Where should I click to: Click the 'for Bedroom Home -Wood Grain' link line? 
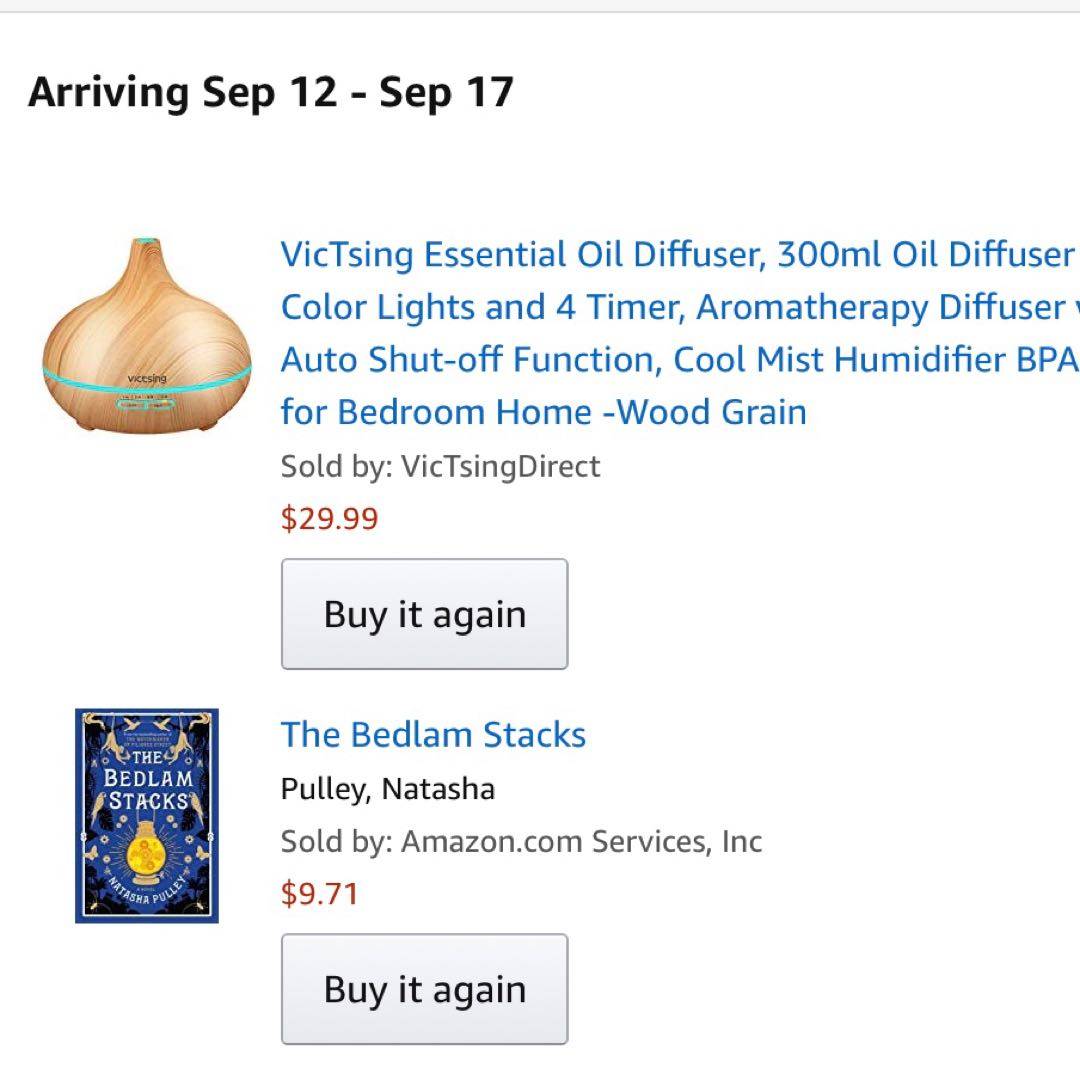[543, 411]
